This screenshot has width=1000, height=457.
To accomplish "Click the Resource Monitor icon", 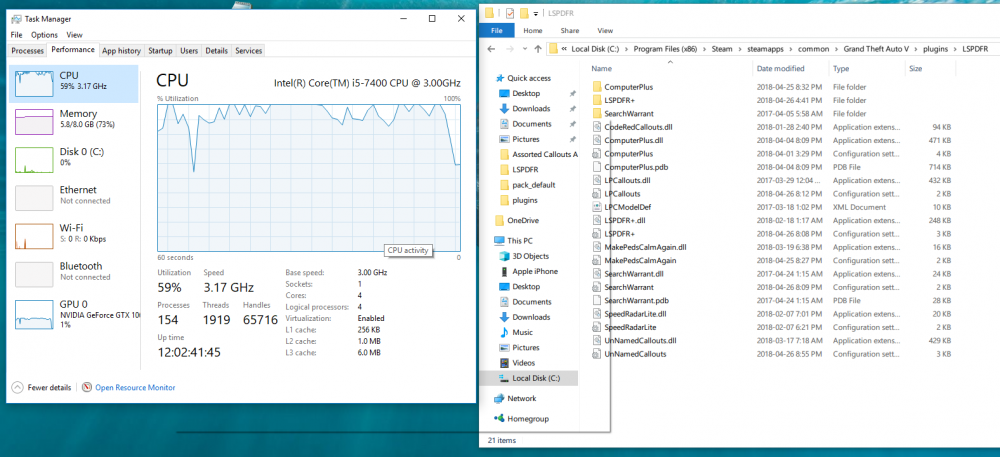I will coord(87,388).
